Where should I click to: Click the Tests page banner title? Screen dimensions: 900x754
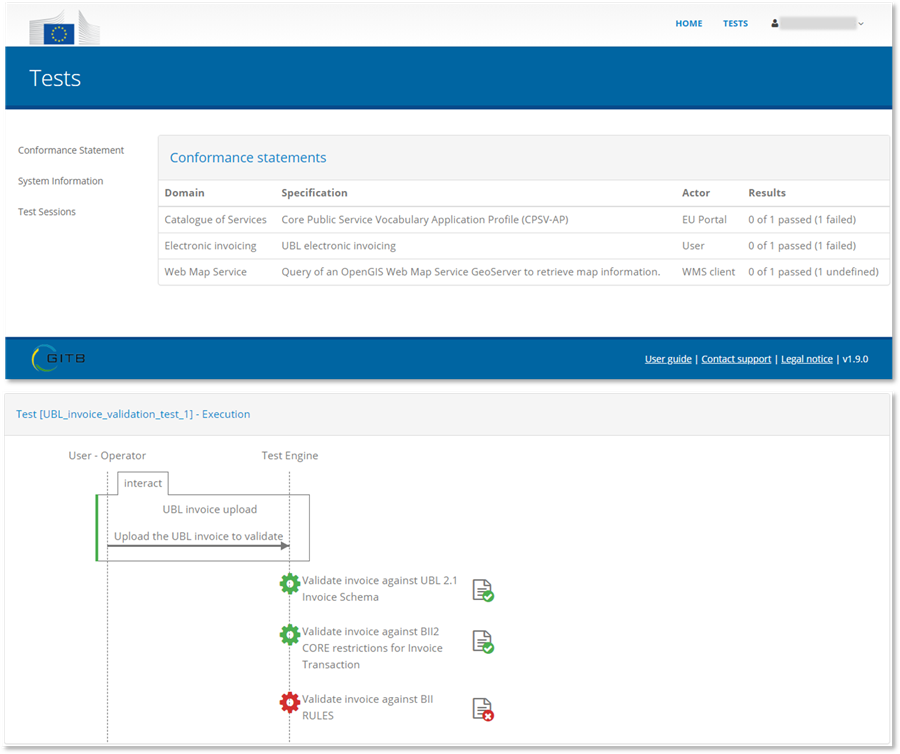point(55,78)
